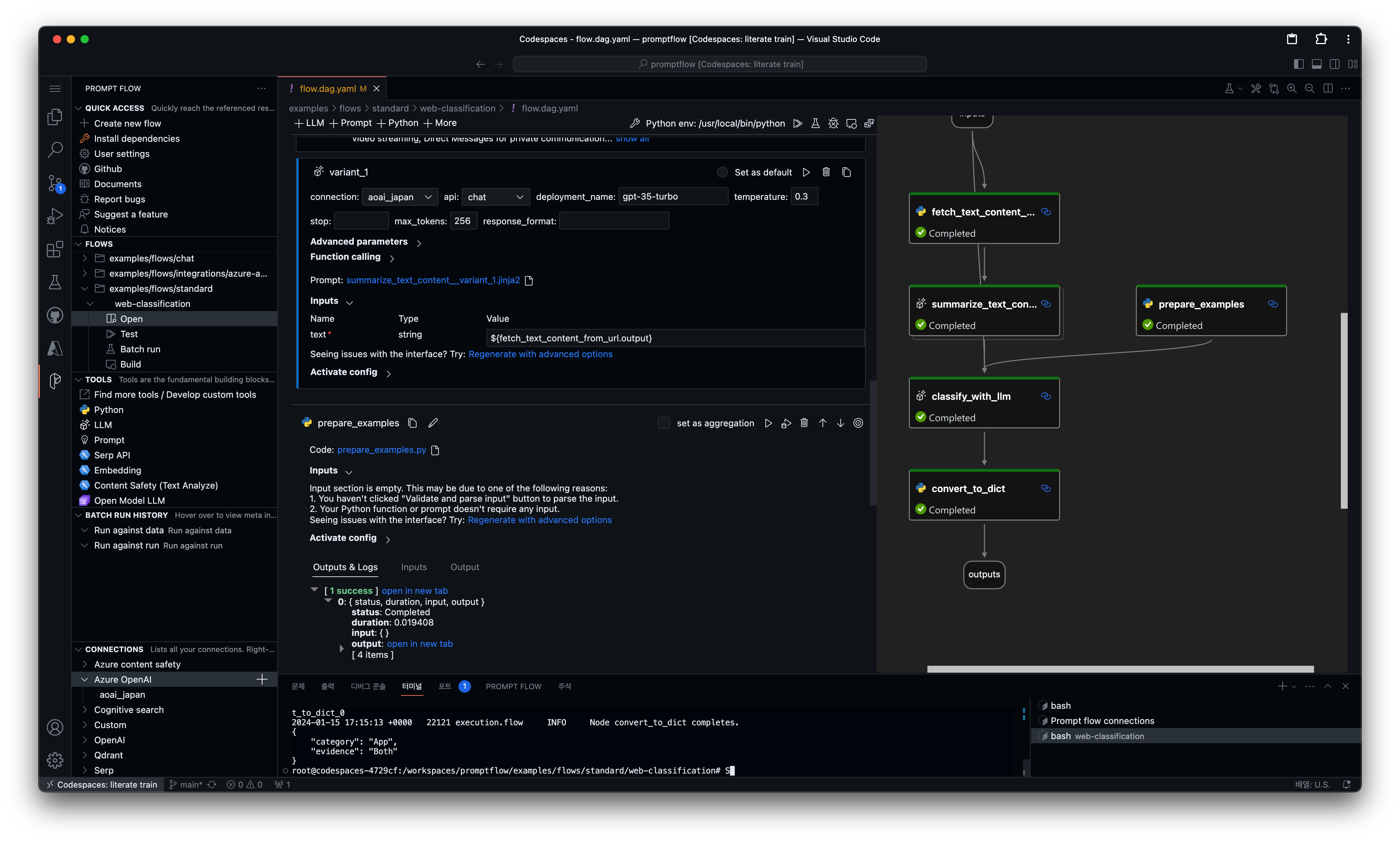The image size is (1400, 843).
Task: Switch to the 터미널 panel tab
Action: pos(412,686)
